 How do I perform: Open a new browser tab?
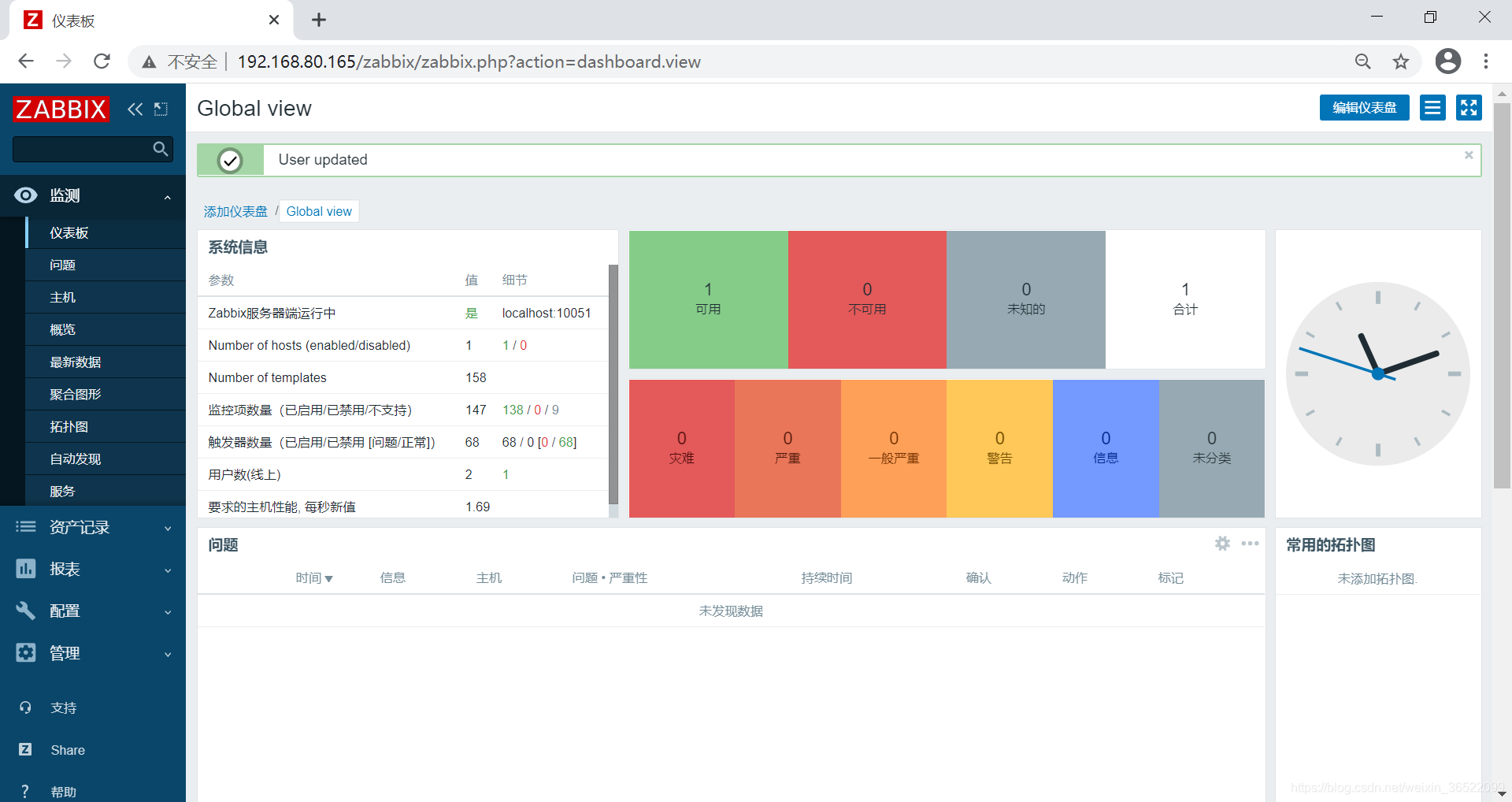click(x=319, y=20)
